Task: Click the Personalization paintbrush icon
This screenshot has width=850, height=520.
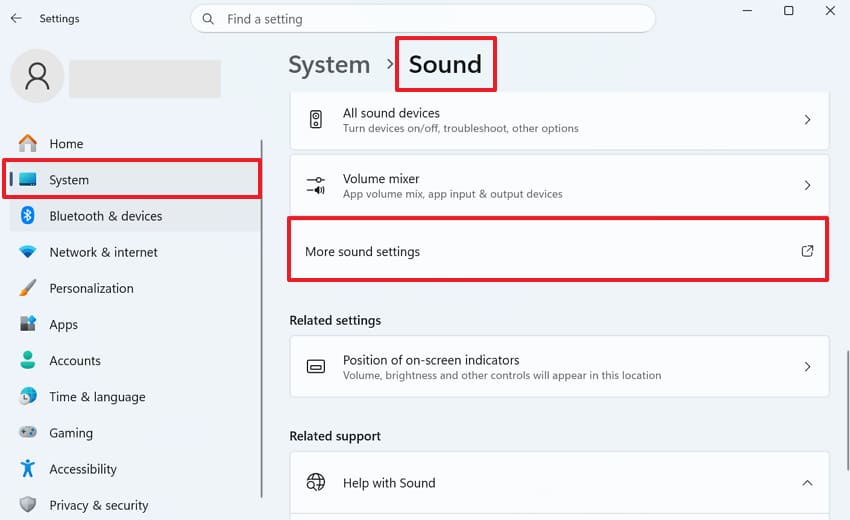Action: tap(28, 288)
